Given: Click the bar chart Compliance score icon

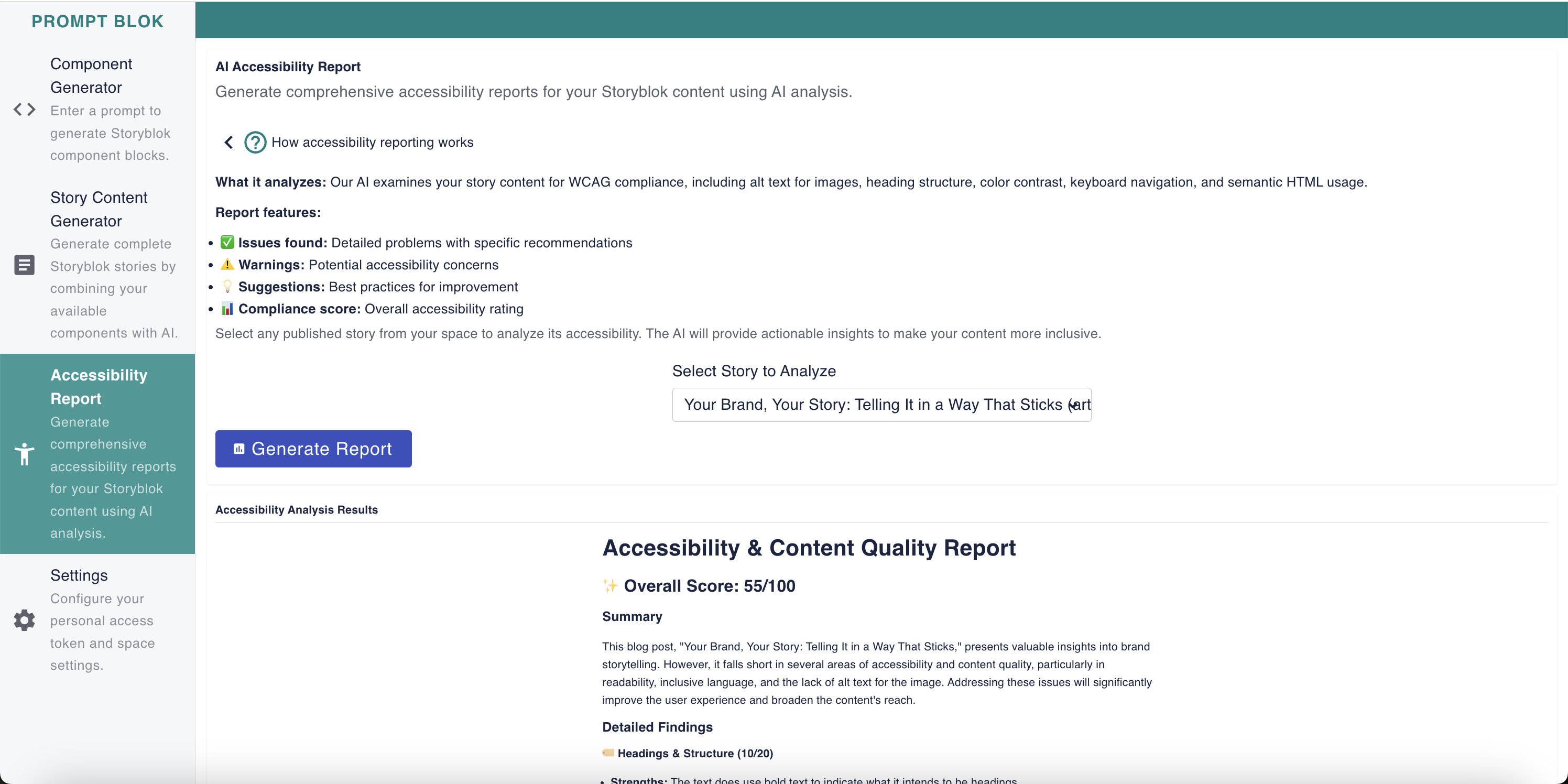Looking at the screenshot, I should point(227,309).
